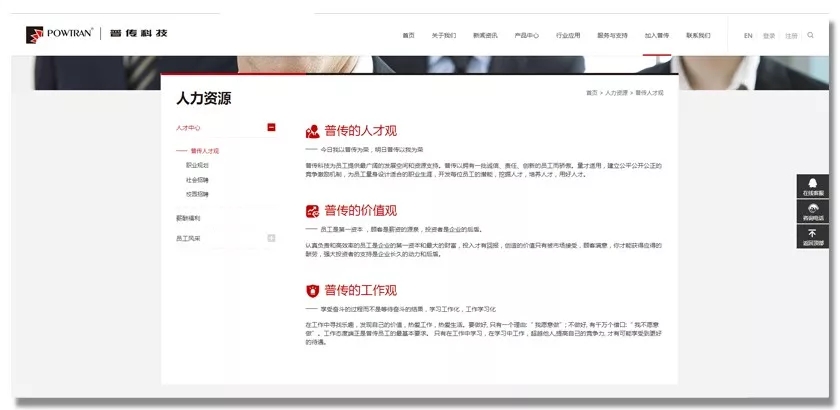Click the icon beside 普传的价值观 heading

coord(313,211)
